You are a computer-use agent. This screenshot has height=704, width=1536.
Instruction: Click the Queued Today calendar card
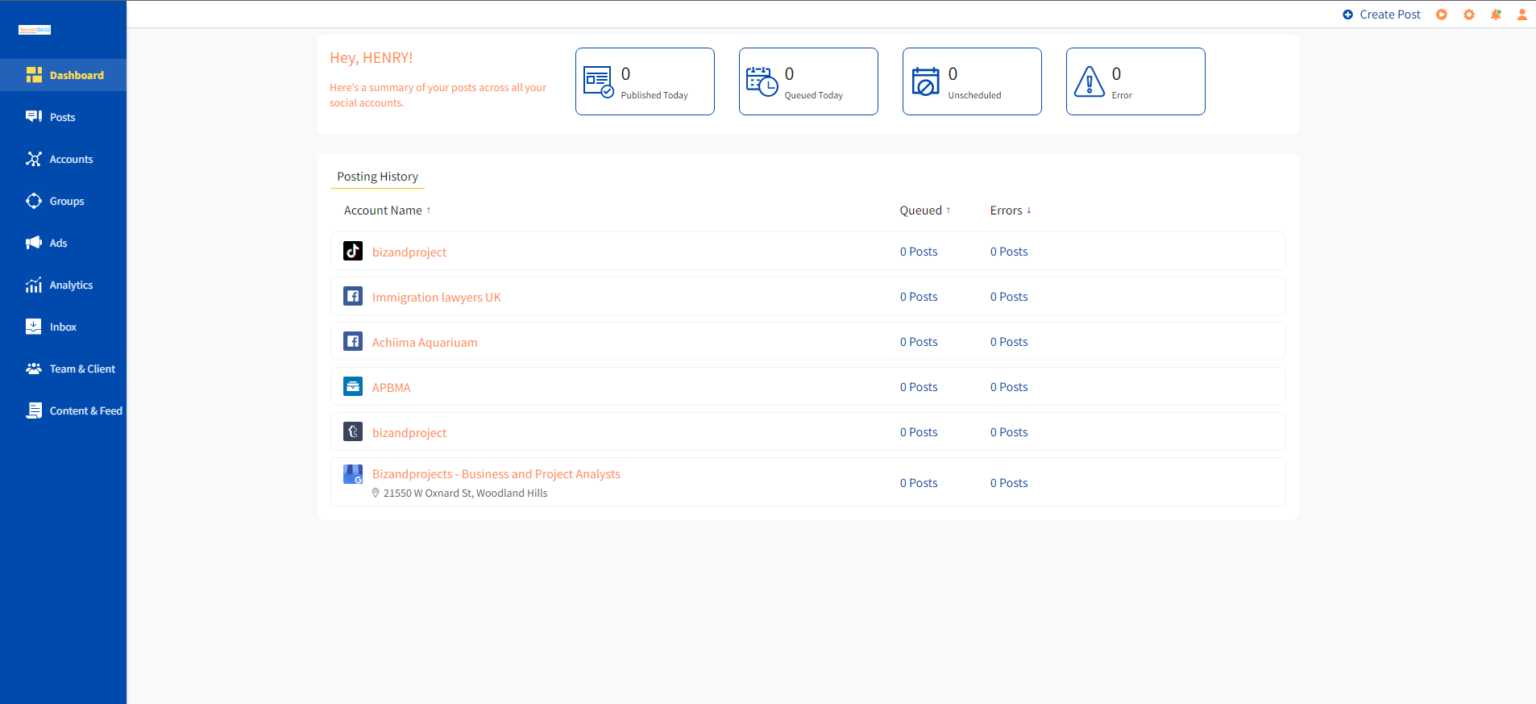tap(808, 81)
